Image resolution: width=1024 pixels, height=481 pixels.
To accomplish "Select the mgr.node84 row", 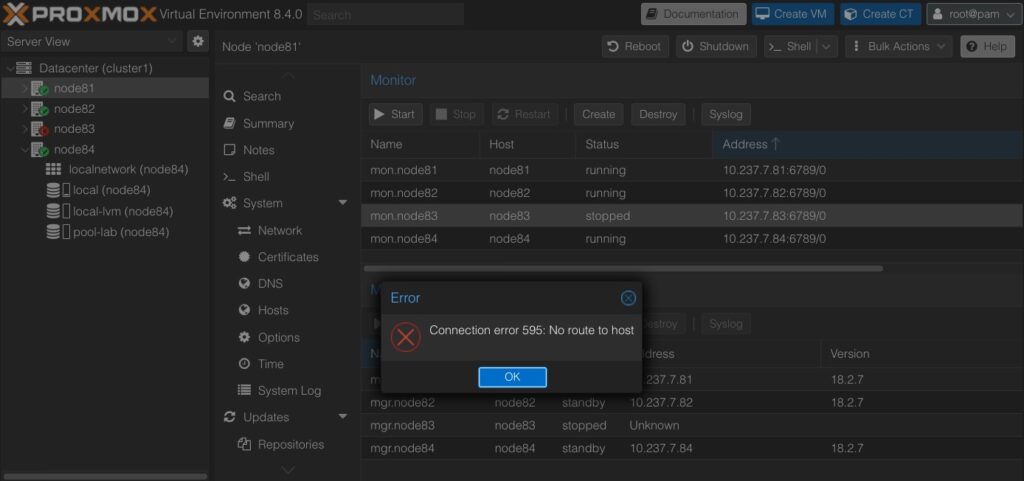I will tap(692, 448).
